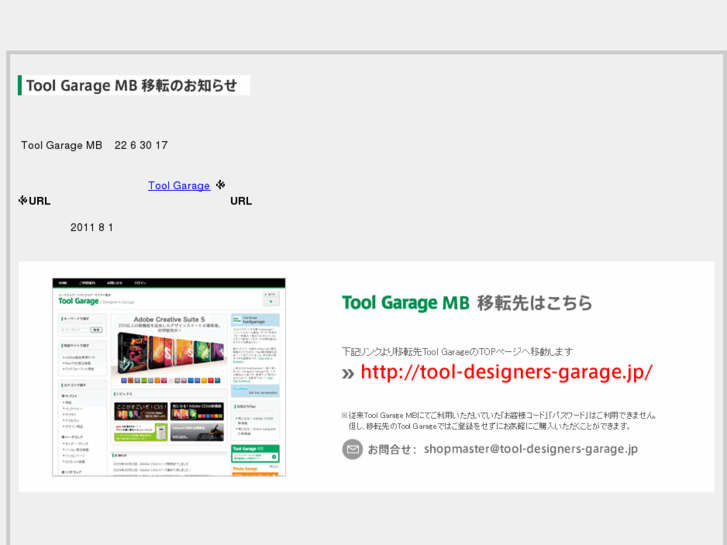Select the heading Tool Garage MB 移転のお知らせ
This screenshot has width=727, height=545.
pos(132,85)
